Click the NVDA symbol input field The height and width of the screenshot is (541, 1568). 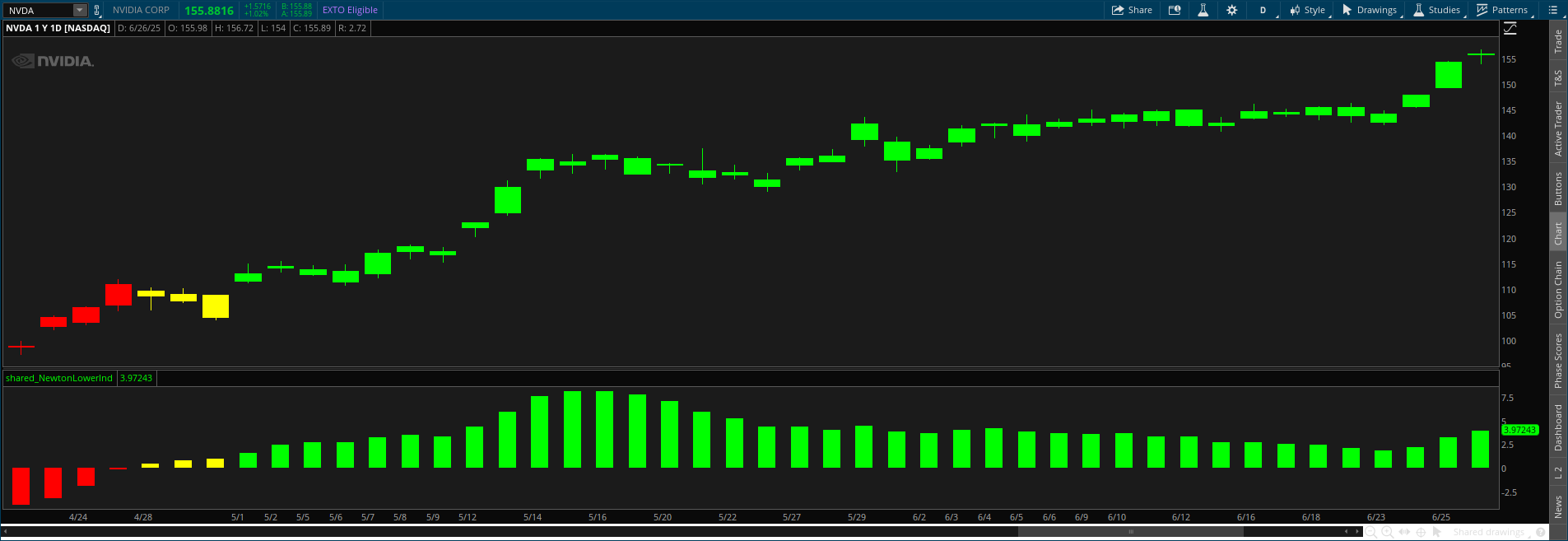(x=39, y=11)
